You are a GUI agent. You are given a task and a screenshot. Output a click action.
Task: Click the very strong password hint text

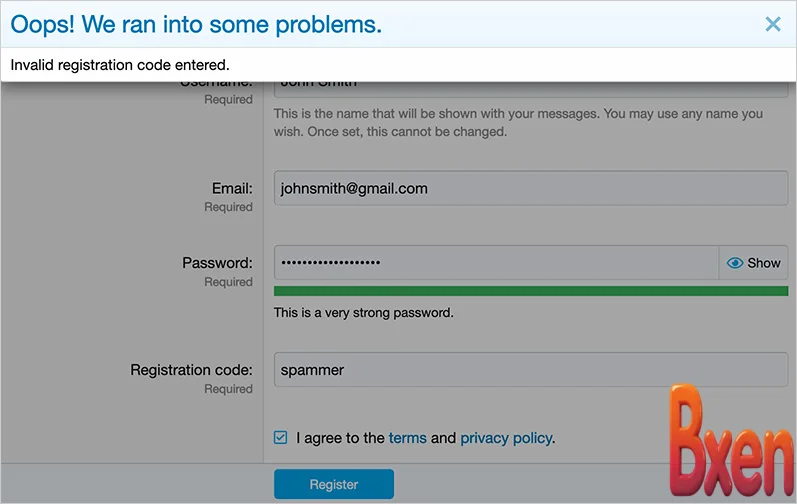[x=364, y=313]
